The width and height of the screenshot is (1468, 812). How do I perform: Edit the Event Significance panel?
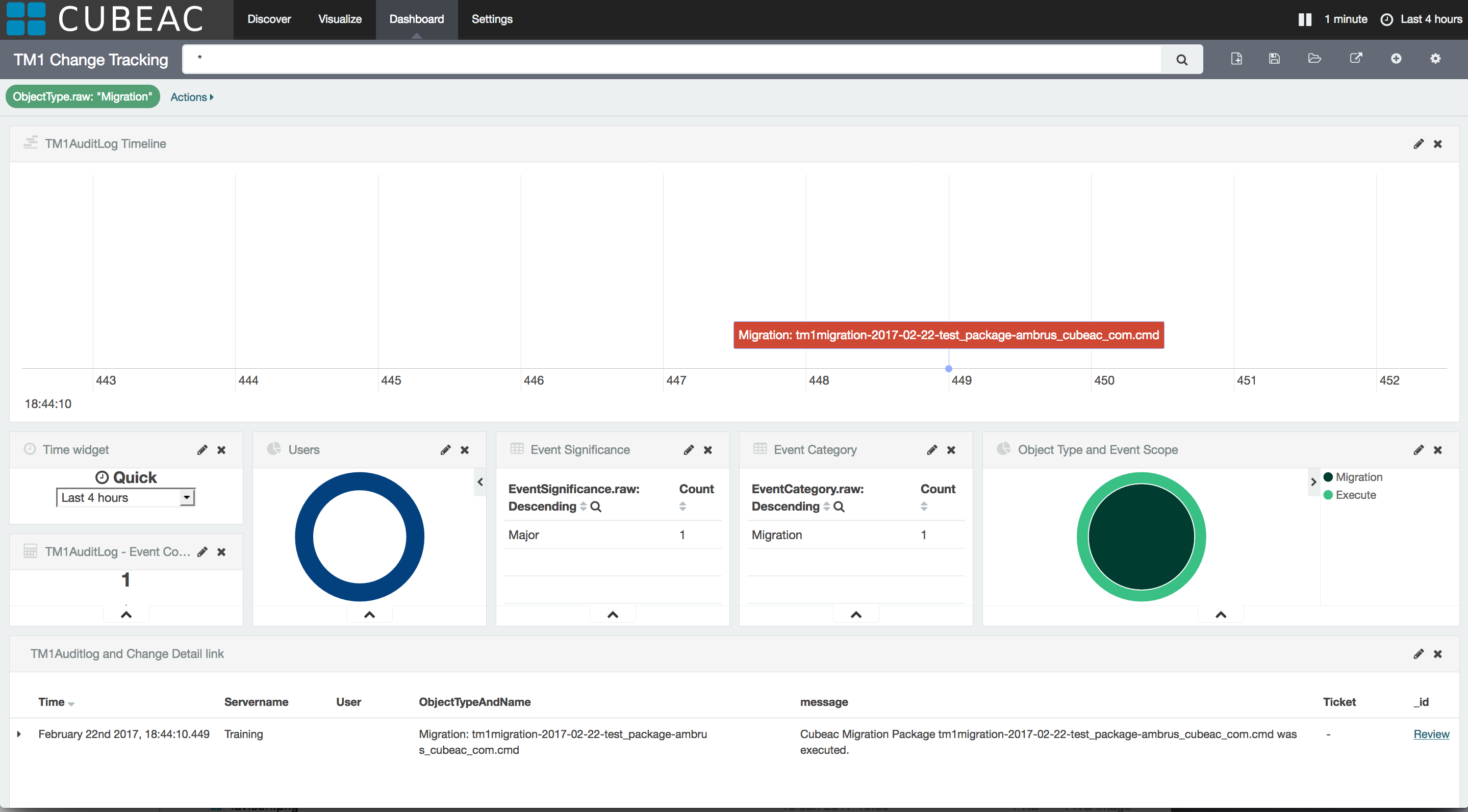(689, 450)
